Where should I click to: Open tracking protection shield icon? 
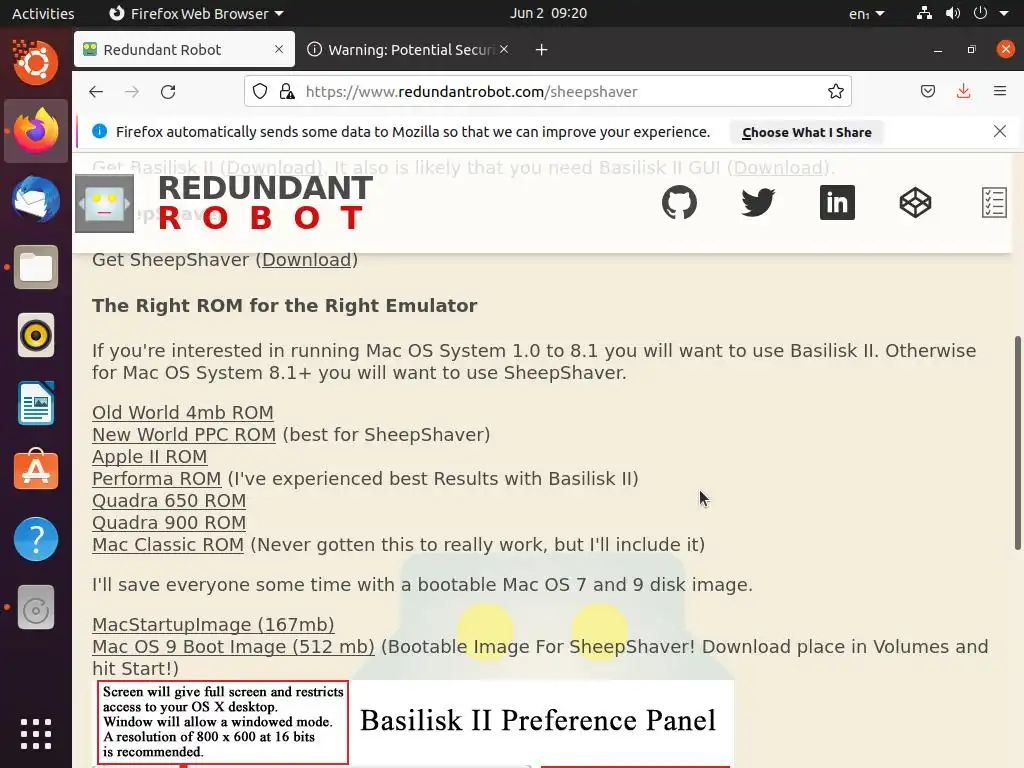260,91
